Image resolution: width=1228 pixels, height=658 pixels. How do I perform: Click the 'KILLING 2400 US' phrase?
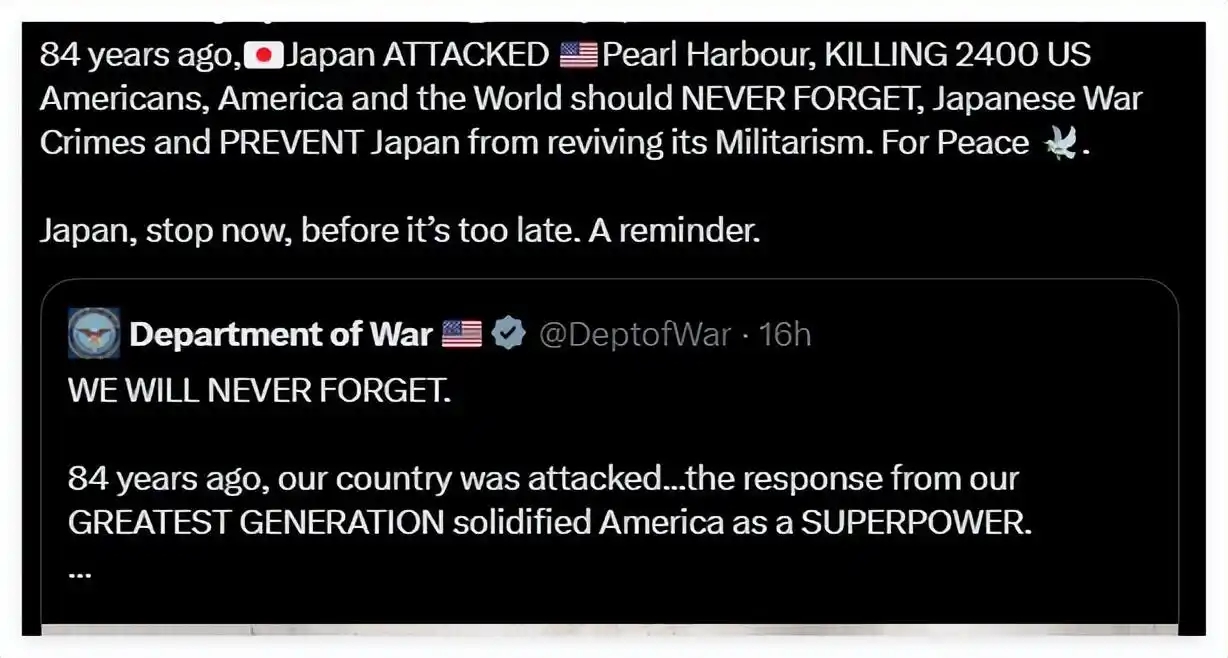956,54
